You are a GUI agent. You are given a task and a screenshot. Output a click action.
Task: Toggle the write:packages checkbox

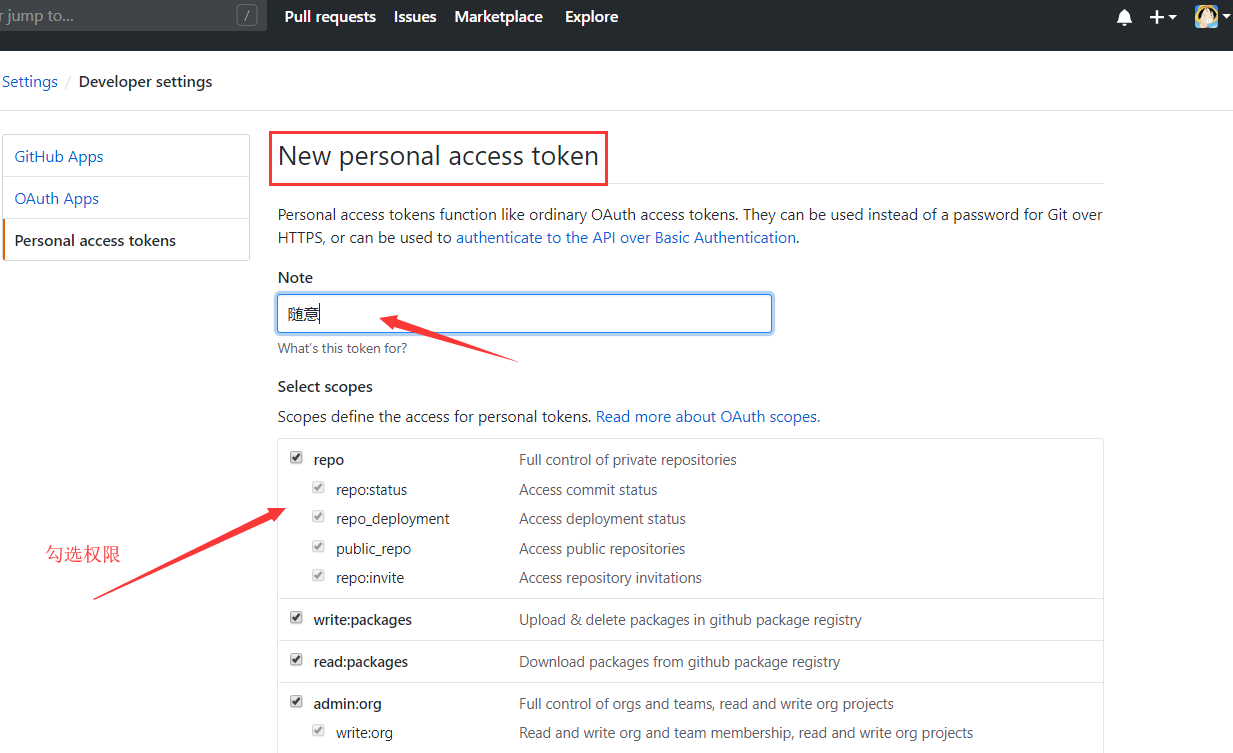click(296, 618)
